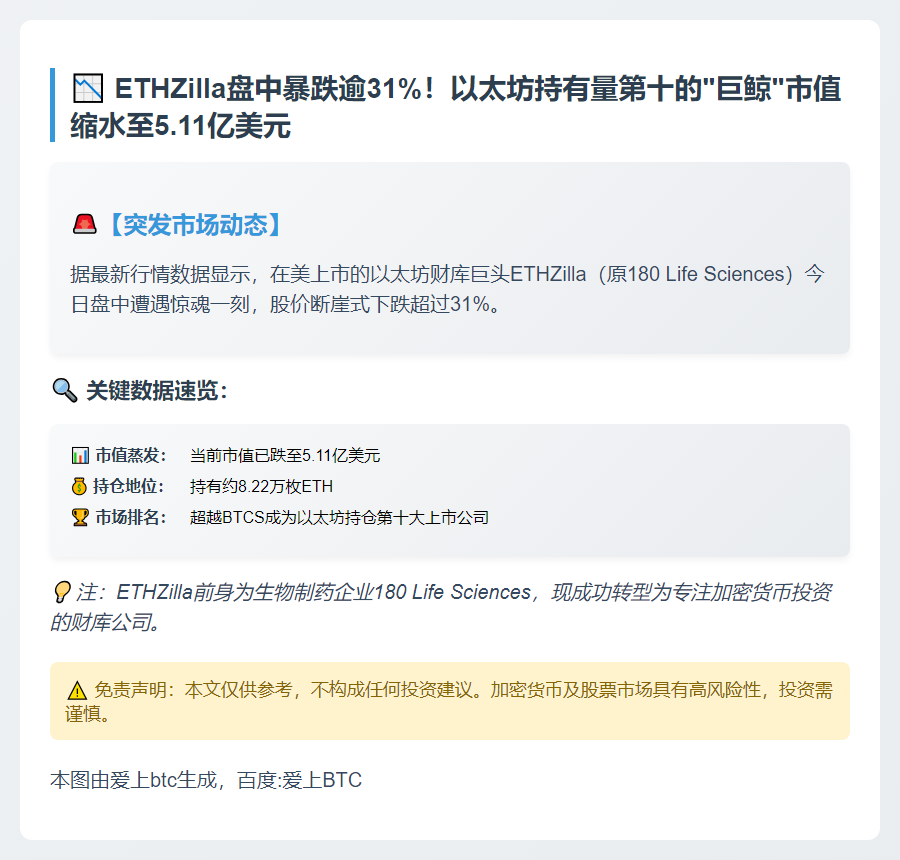Click the trophy icon beside 市场排名
The image size is (900, 860).
[x=80, y=518]
